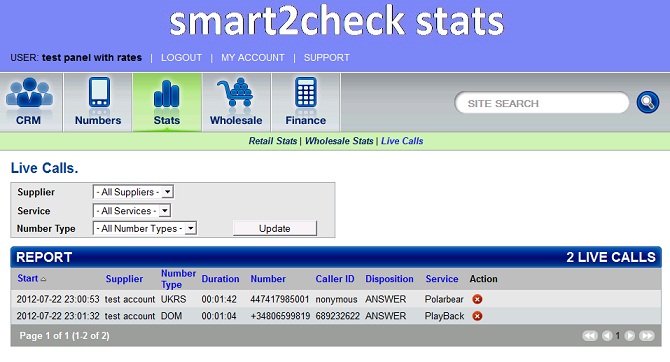670x362 pixels.
Task: Go to previous report page
Action: click(x=607, y=336)
